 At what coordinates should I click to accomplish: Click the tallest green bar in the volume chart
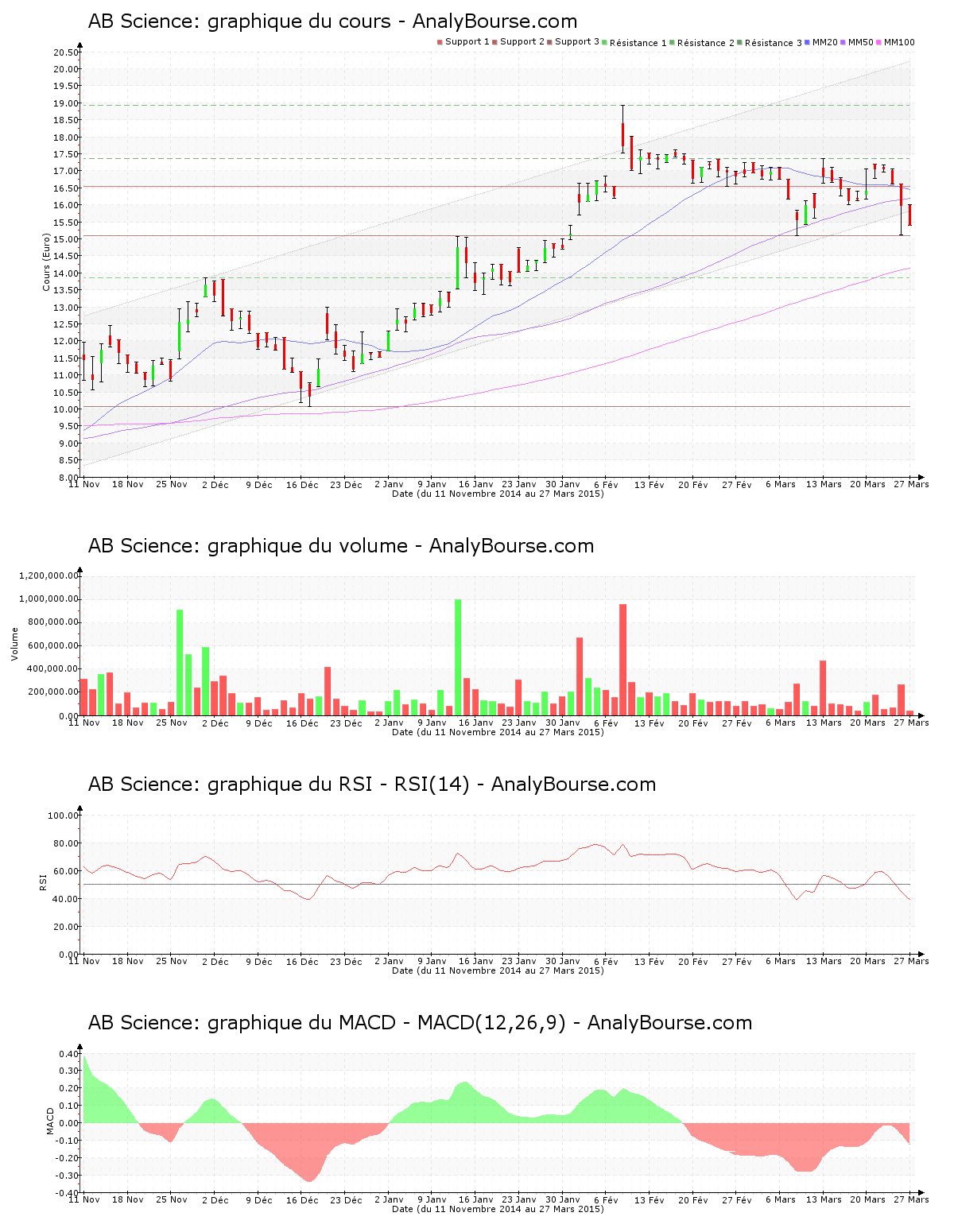(x=458, y=657)
